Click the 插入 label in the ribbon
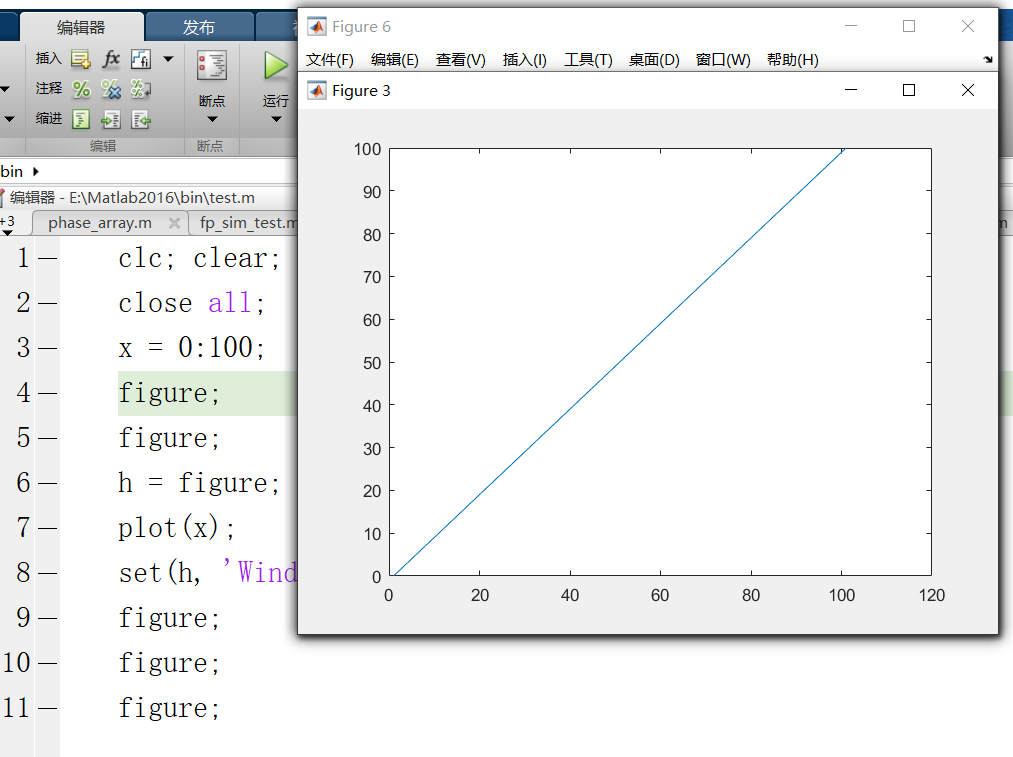The image size is (1013, 757). pos(48,58)
